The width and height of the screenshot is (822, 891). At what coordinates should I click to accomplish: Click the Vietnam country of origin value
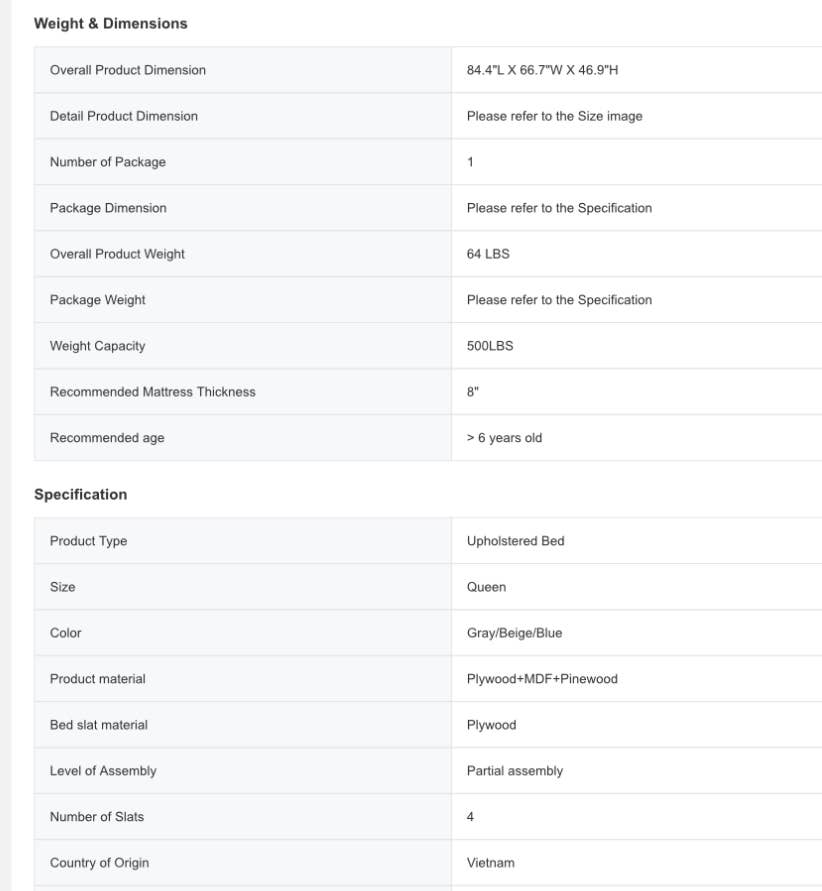490,863
